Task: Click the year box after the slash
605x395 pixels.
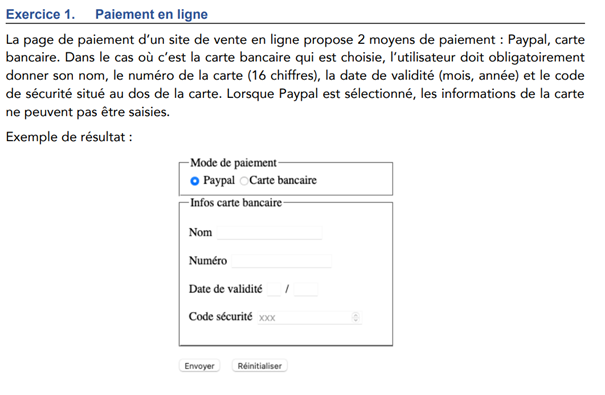Action: pos(306,289)
